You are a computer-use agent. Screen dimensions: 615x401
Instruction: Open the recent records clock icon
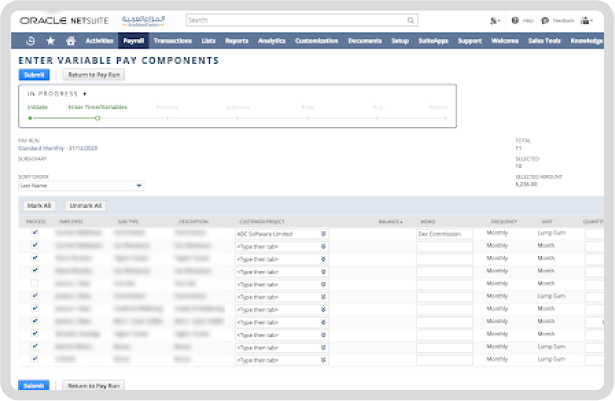(x=30, y=41)
